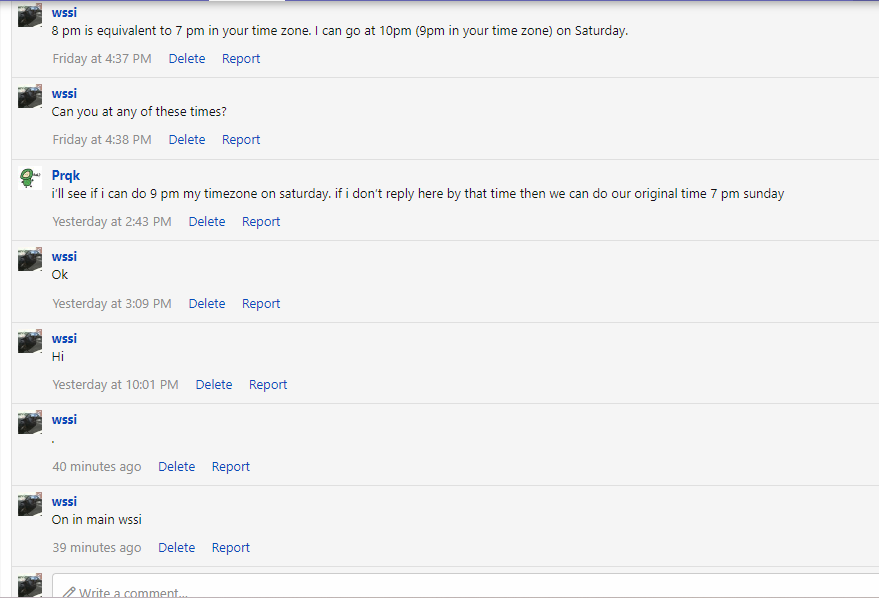Open wssi username above the "Ok" comment

(64, 257)
